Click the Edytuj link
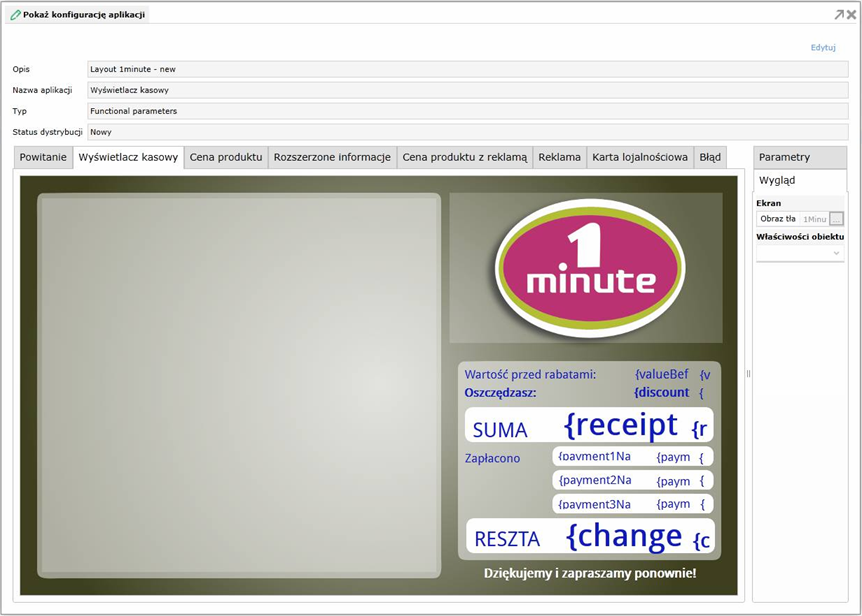Screen dimensions: 862x616 click(x=823, y=47)
